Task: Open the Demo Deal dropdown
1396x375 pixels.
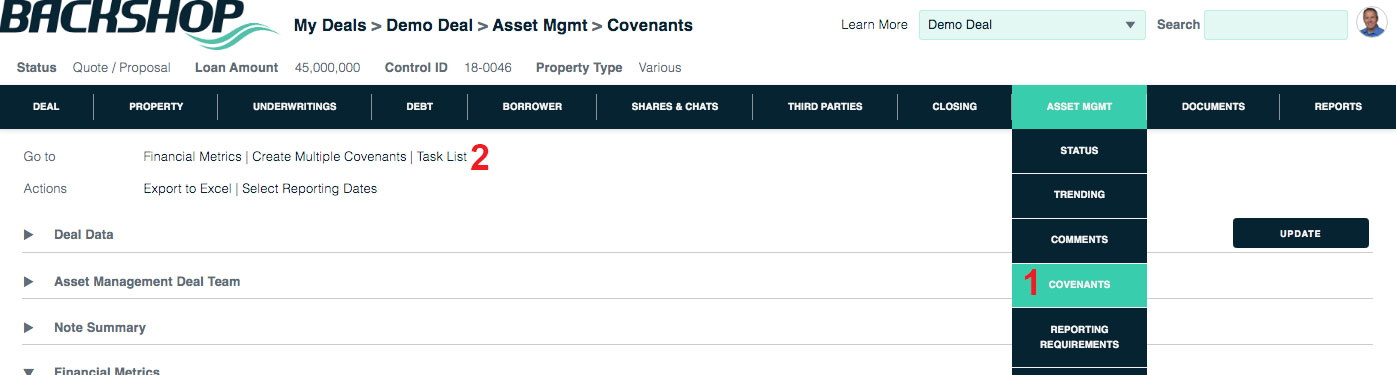Action: (x=1032, y=25)
